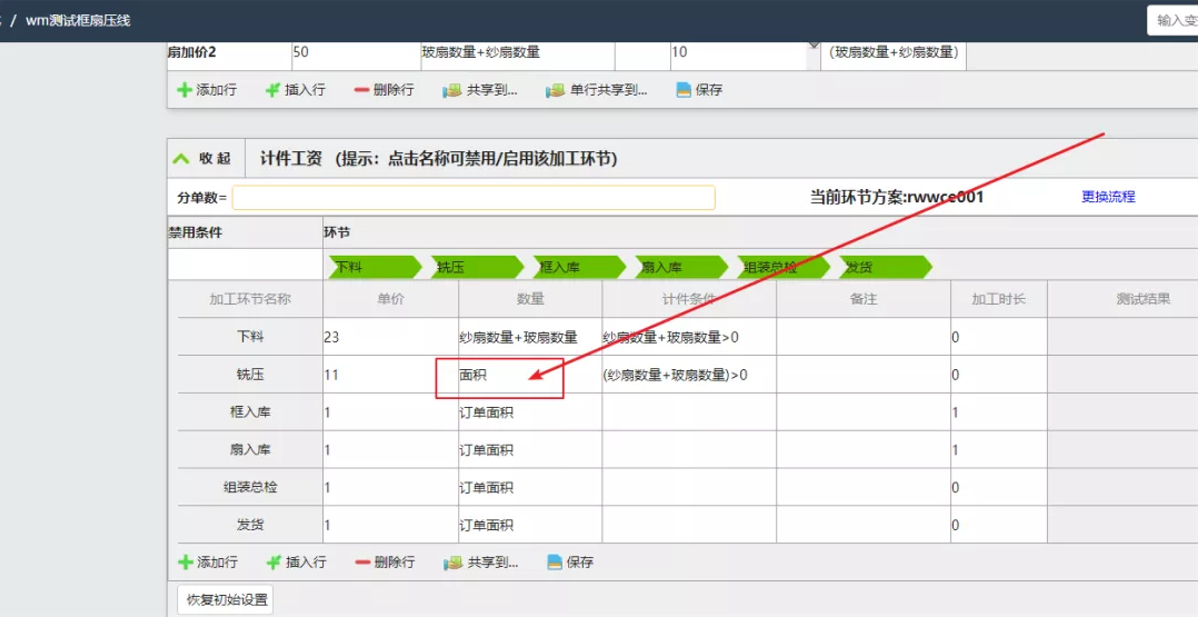Click the green plus 添加行 icon above 计件工资 panel
Image resolution: width=1198 pixels, height=619 pixels.
[x=184, y=90]
